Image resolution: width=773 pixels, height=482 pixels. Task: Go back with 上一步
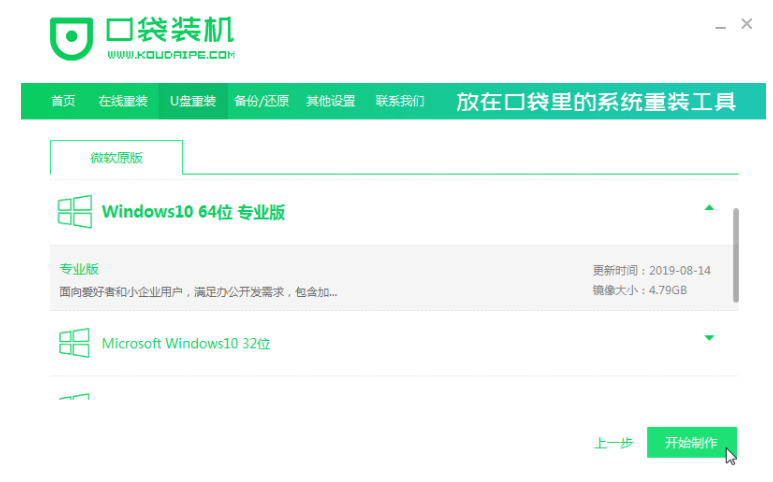(613, 443)
